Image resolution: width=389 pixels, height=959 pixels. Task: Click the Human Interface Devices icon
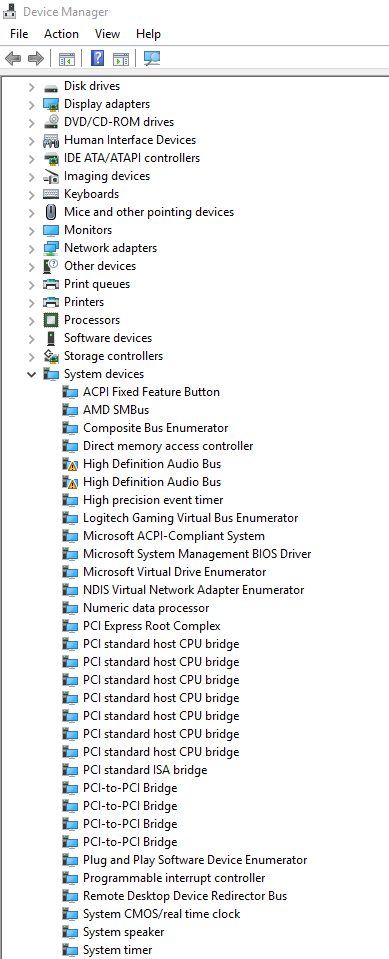pos(51,140)
